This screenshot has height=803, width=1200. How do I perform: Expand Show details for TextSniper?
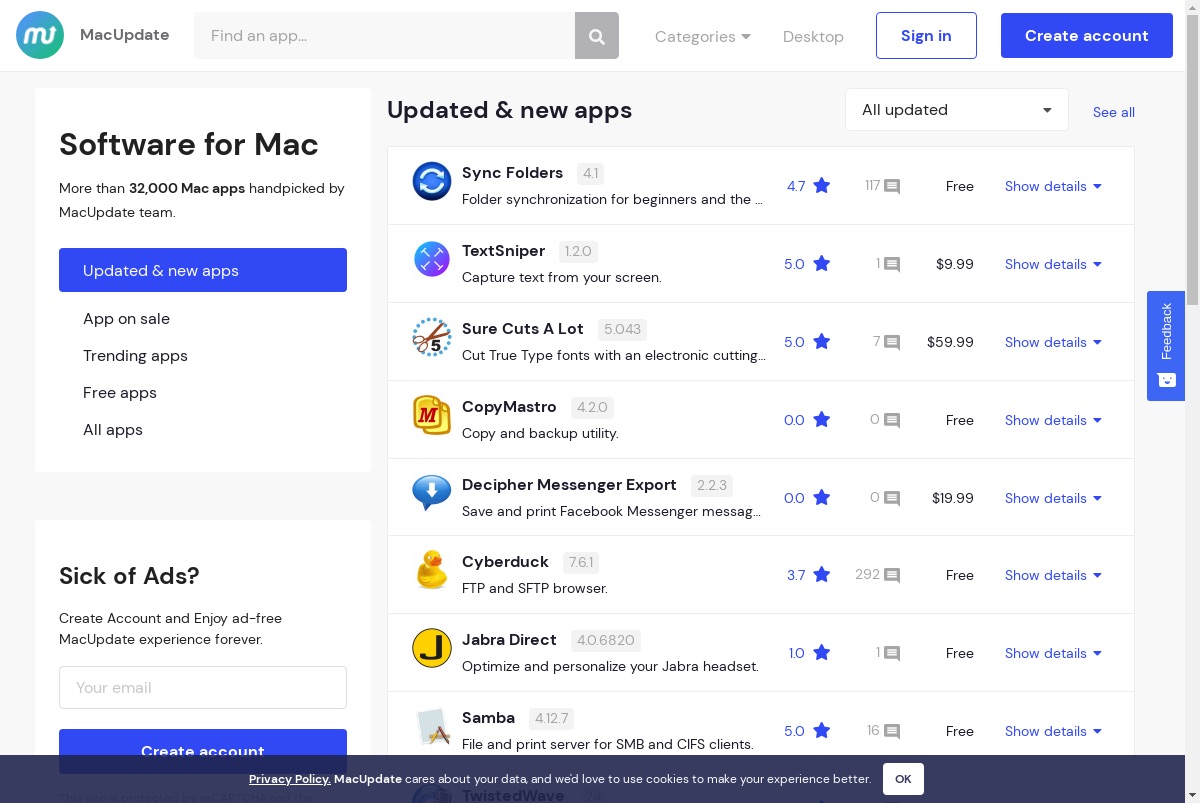[1053, 264]
